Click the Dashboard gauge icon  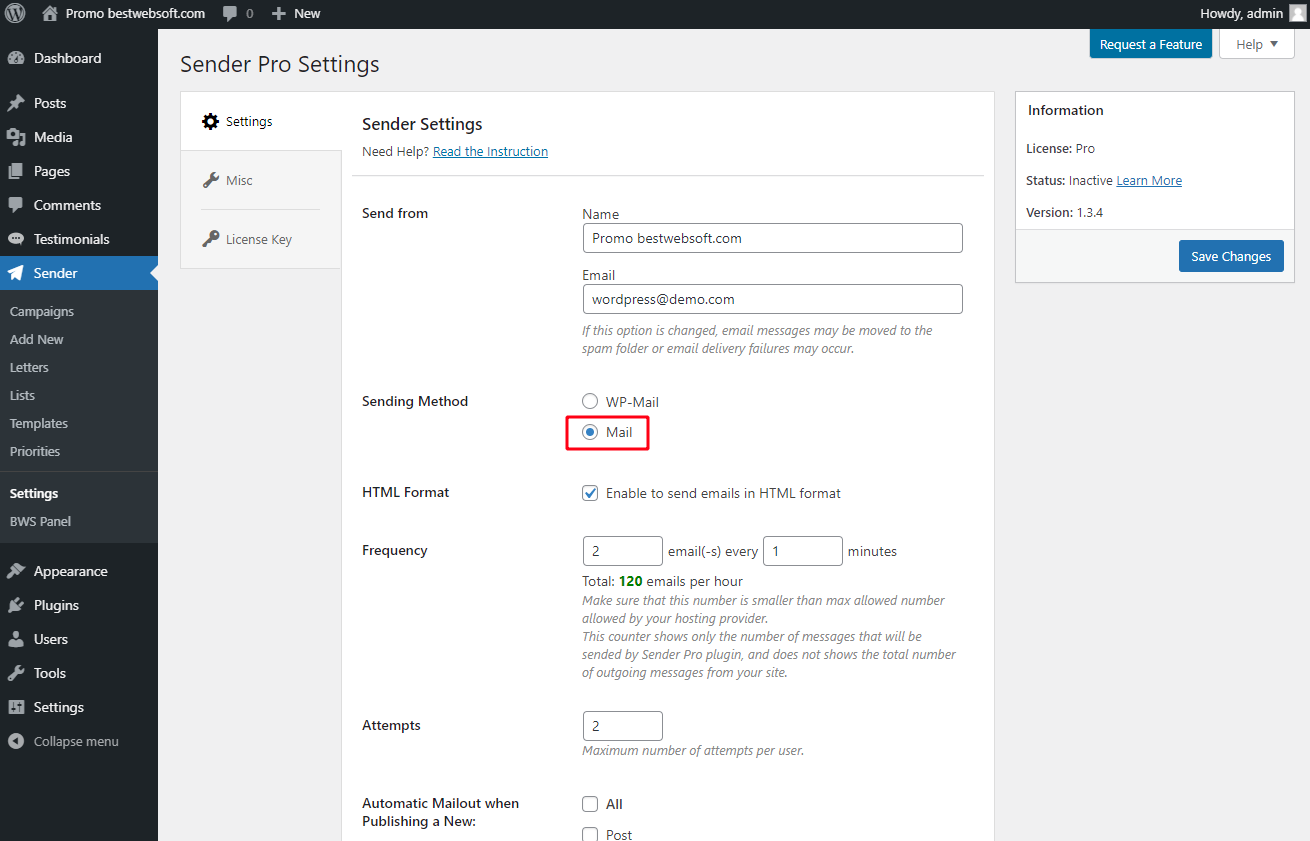pyautogui.click(x=16, y=58)
